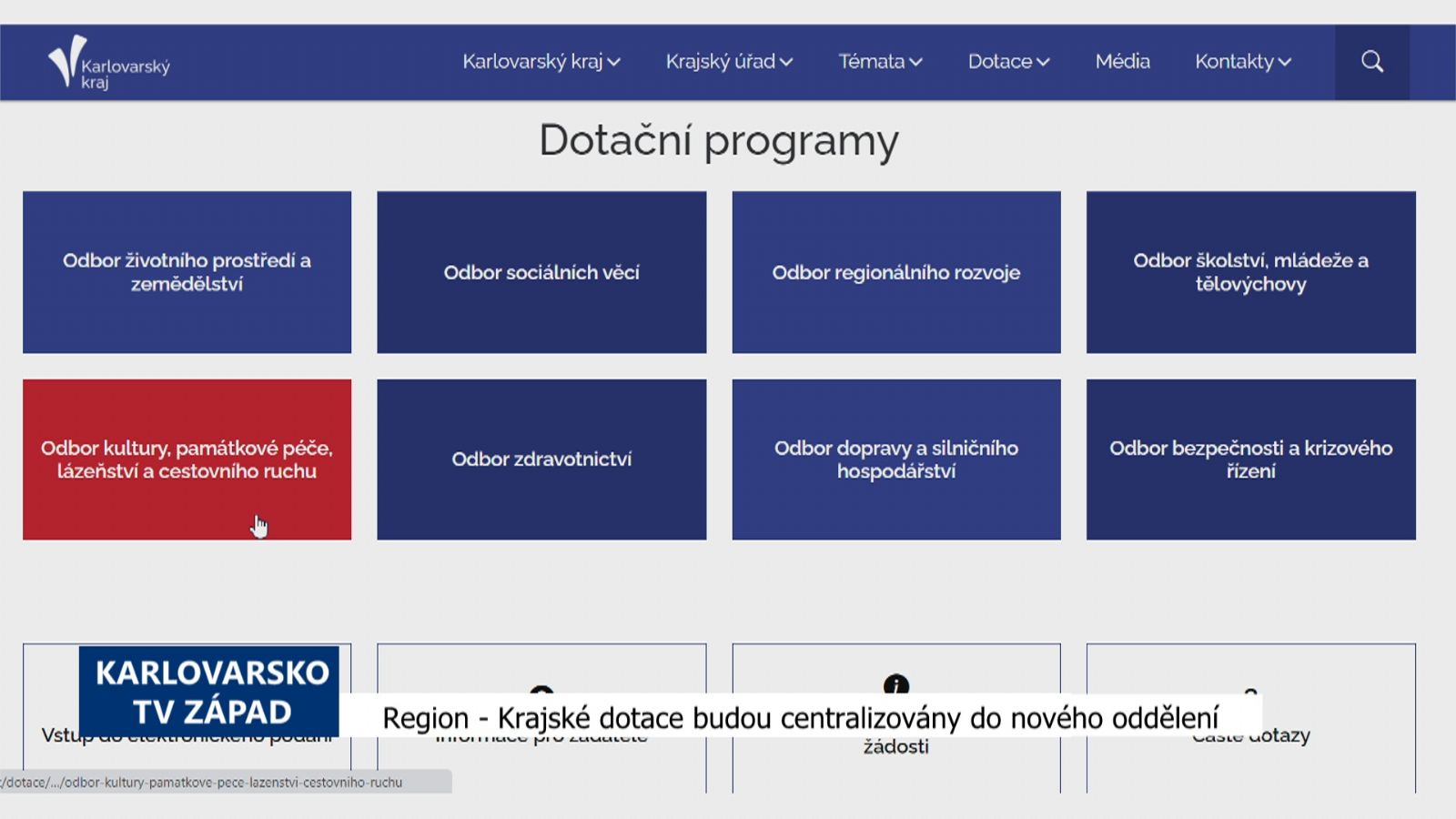This screenshot has width=1456, height=819.
Task: Expand the Témata menu
Action: [x=880, y=62]
